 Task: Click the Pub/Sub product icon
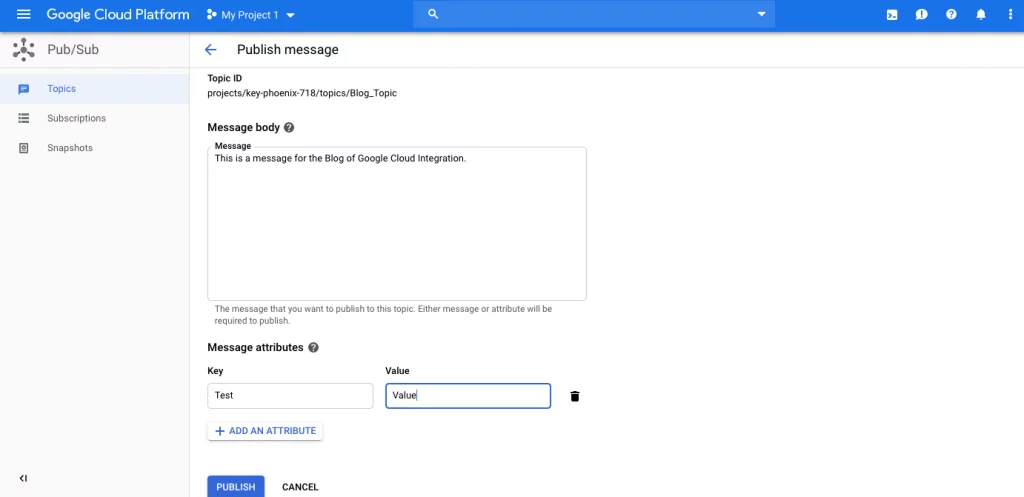(24, 50)
